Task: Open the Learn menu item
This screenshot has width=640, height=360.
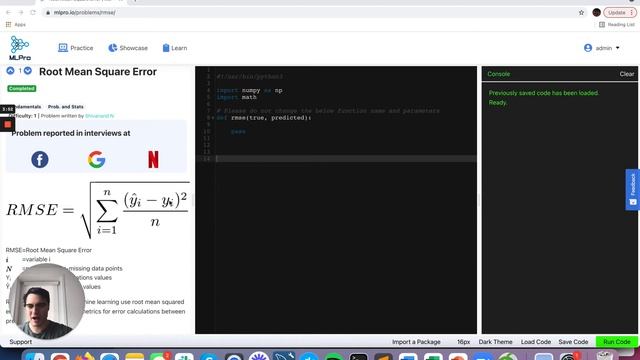Action: click(175, 48)
